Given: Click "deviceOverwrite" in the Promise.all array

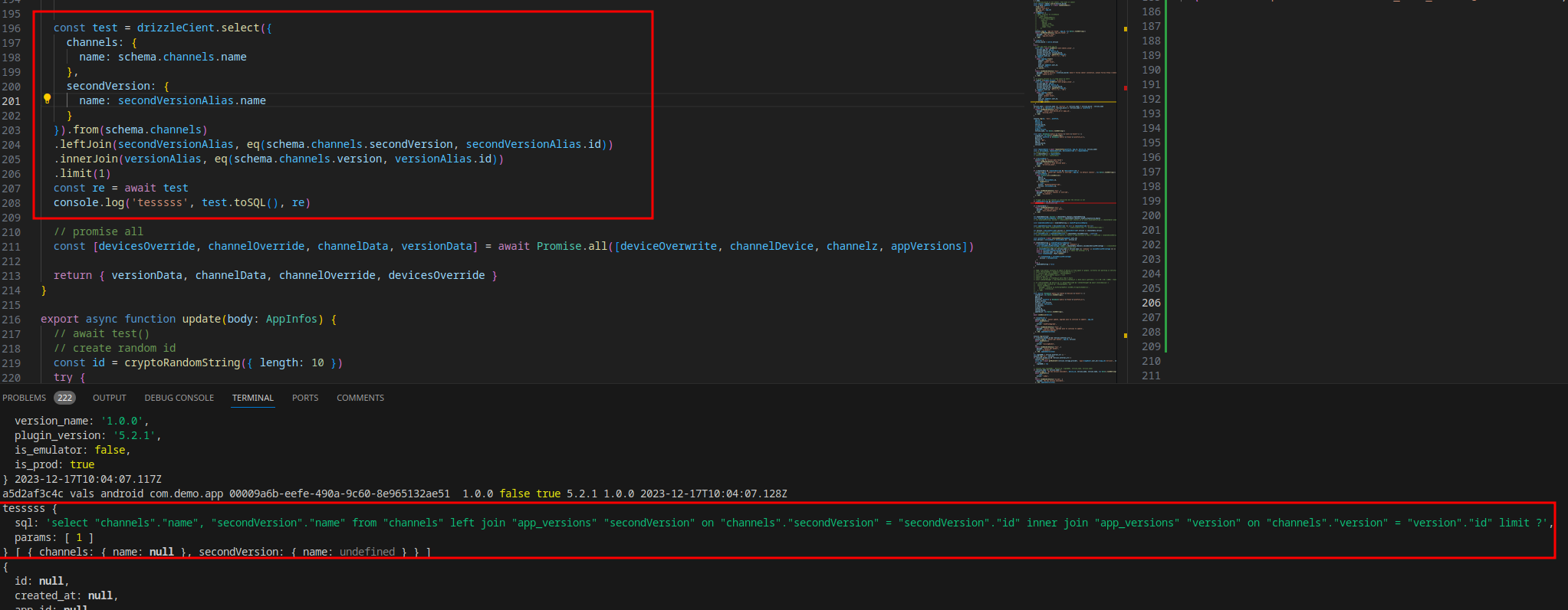Looking at the screenshot, I should click(669, 246).
